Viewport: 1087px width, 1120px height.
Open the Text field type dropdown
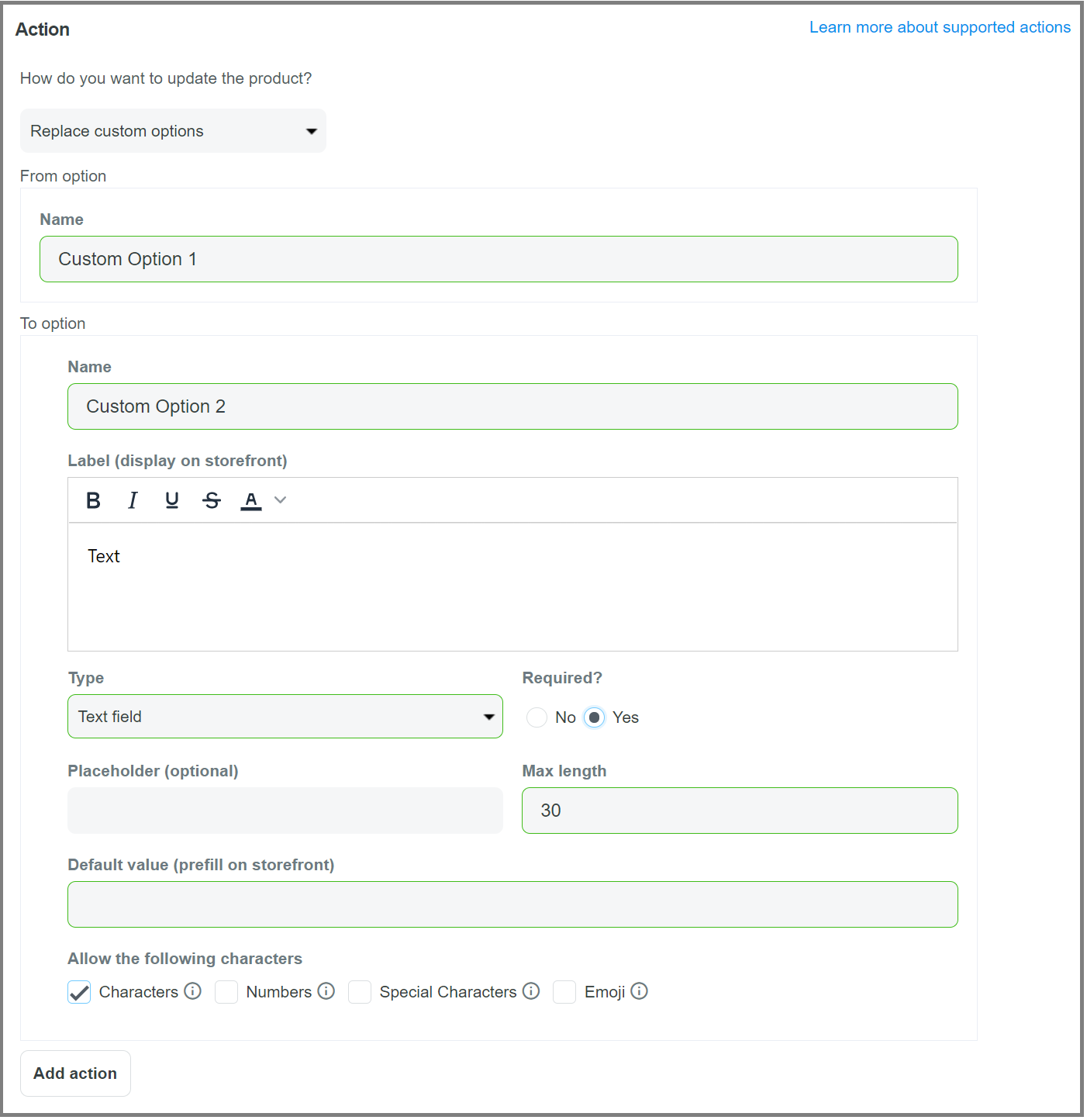[x=285, y=717]
